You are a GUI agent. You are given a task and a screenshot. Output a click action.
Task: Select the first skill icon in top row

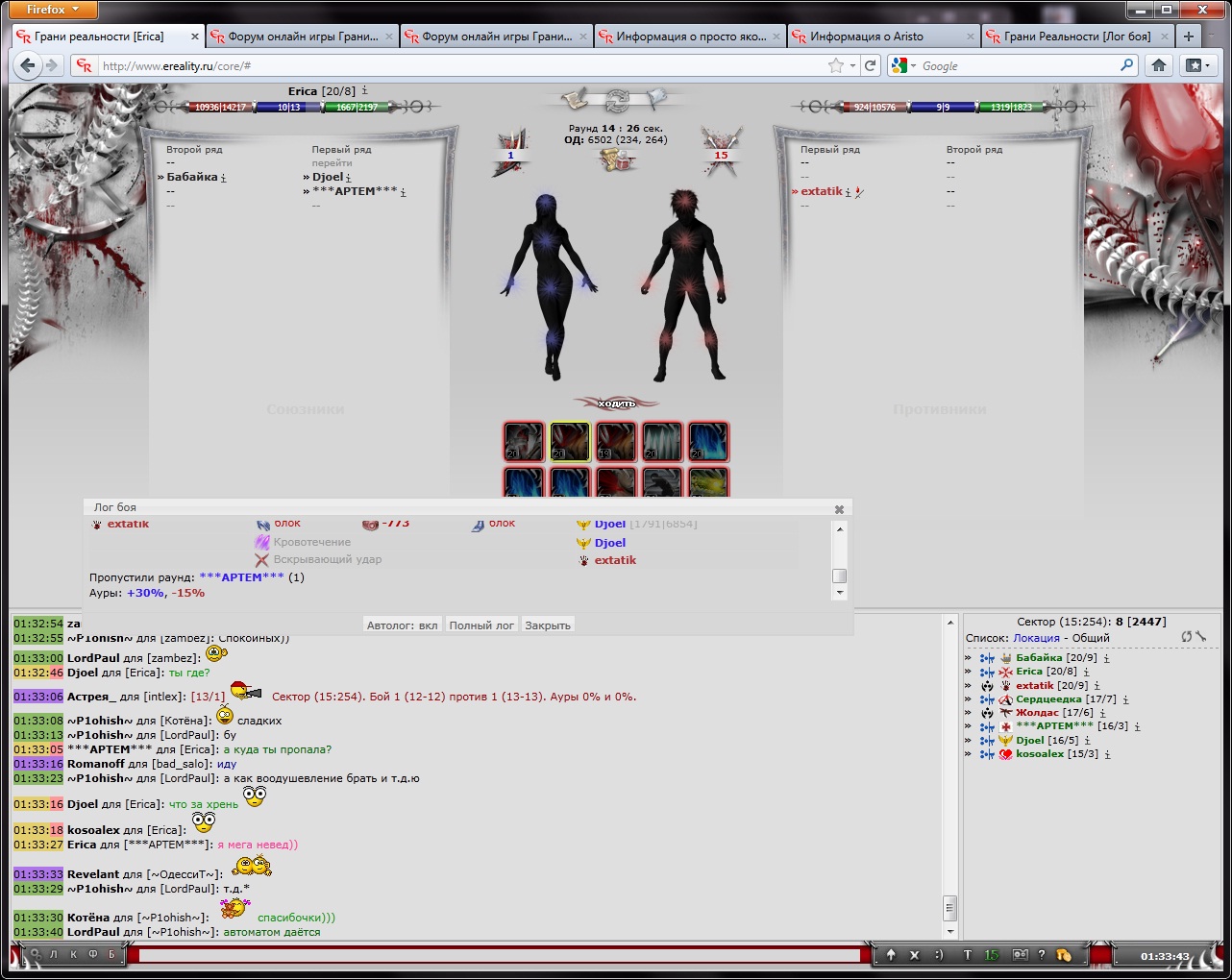click(x=524, y=442)
